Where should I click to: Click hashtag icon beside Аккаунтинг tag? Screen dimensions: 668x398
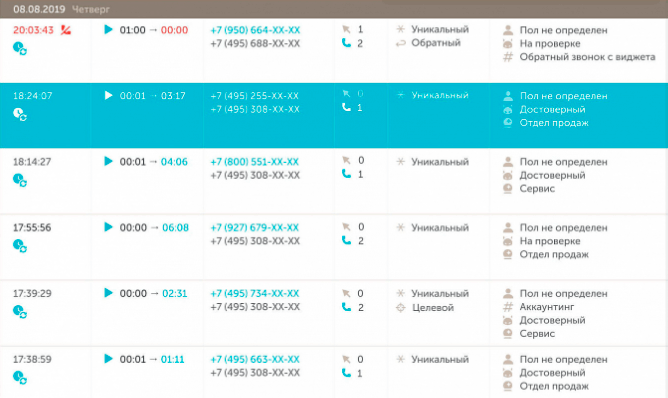508,307
